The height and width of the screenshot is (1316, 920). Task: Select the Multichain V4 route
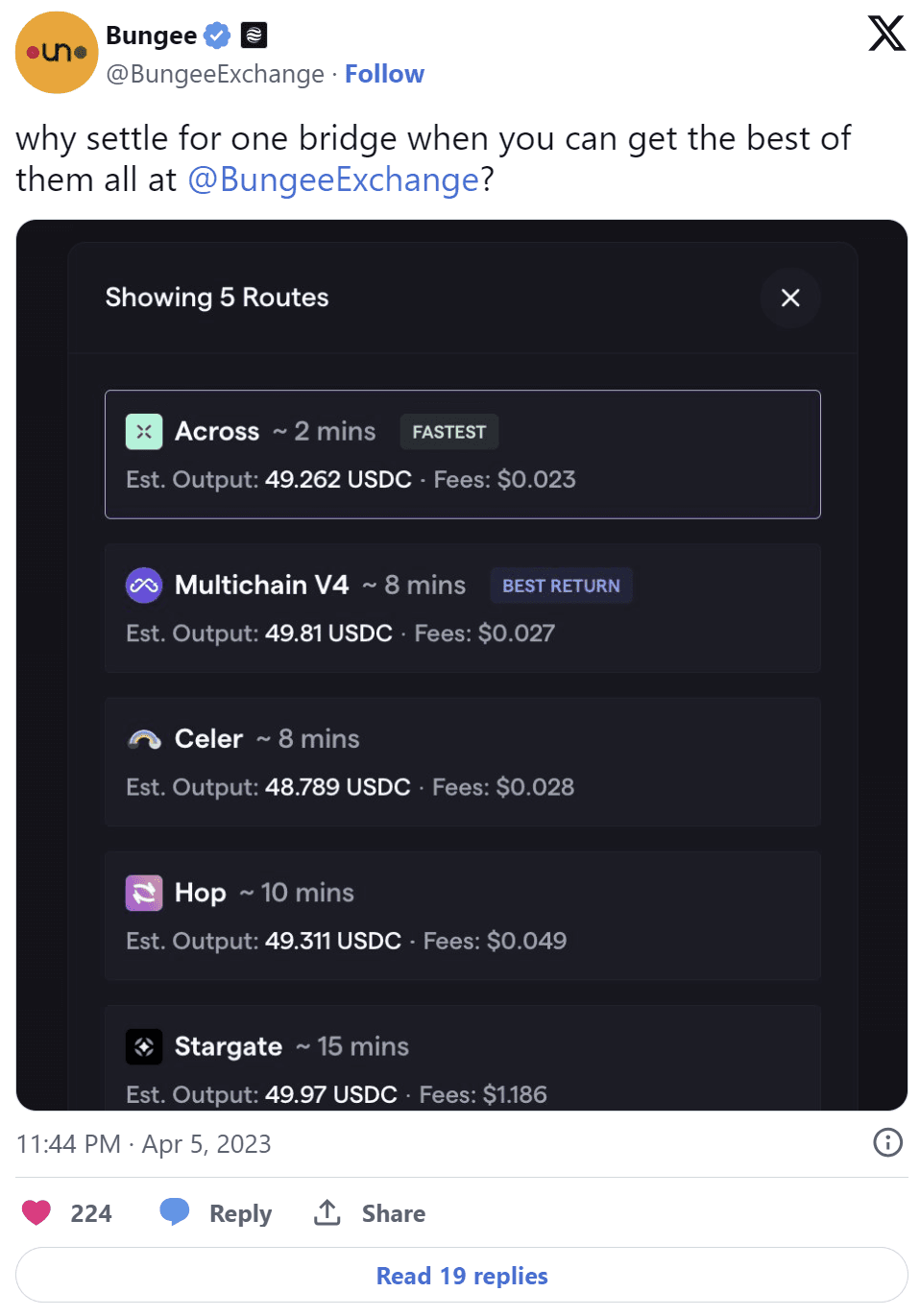point(462,608)
